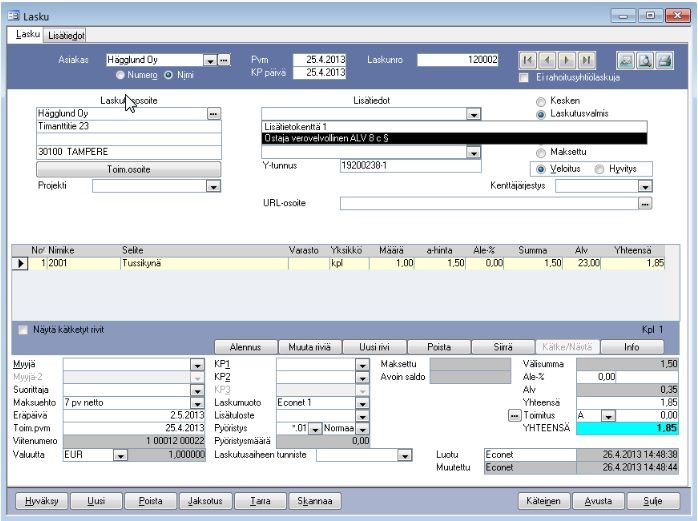Select the Numero radio button
The image size is (698, 521).
click(120, 75)
